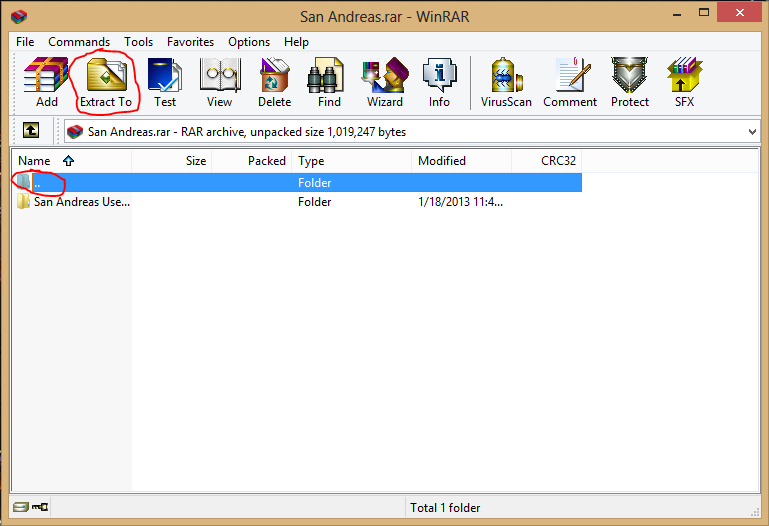Select the San Andreas Use... folder name

82,201
